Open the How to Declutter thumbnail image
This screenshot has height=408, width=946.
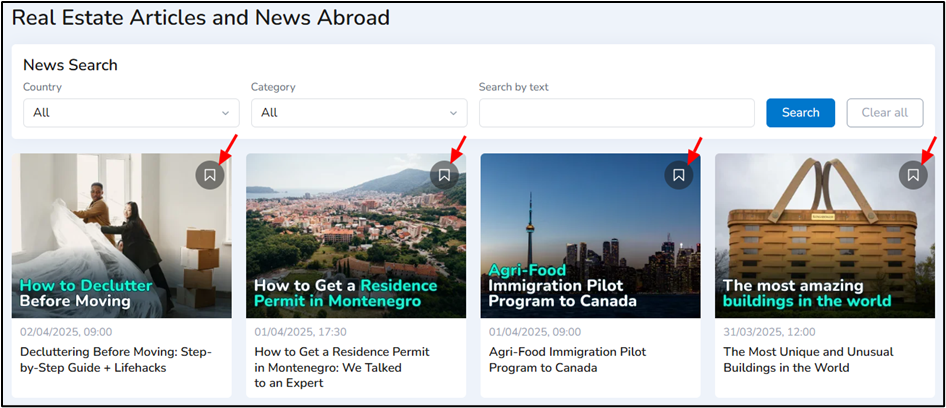pos(122,235)
